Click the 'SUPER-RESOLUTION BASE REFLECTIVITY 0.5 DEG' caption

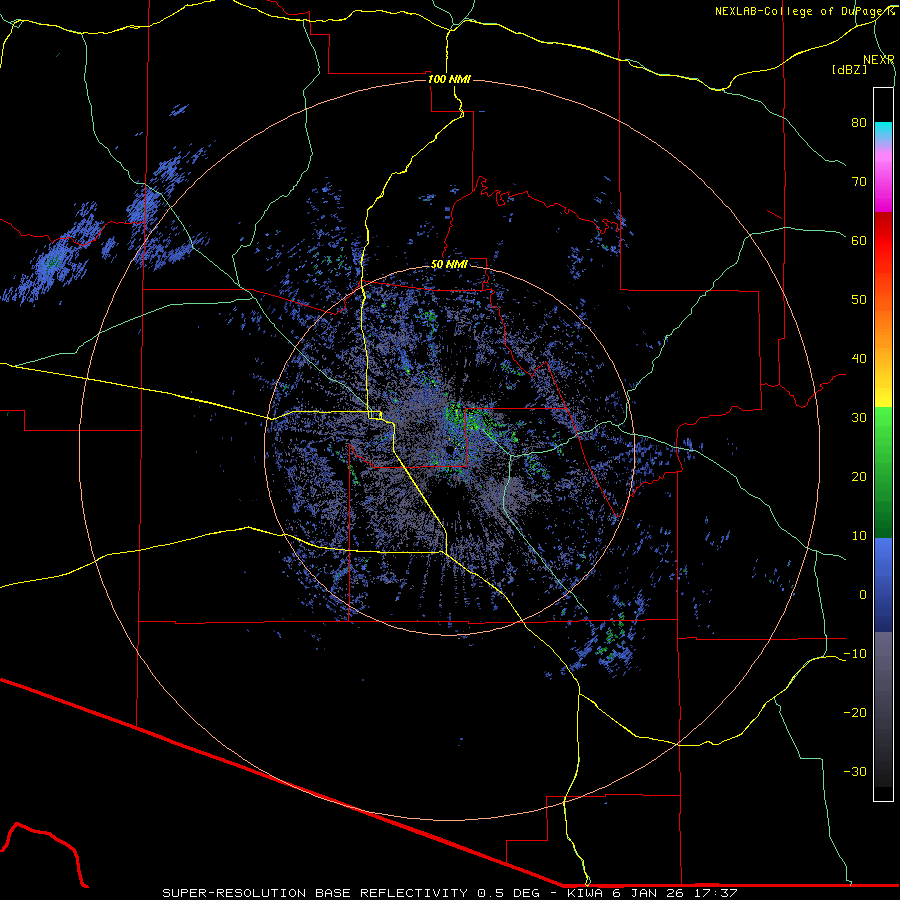pyautogui.click(x=351, y=893)
